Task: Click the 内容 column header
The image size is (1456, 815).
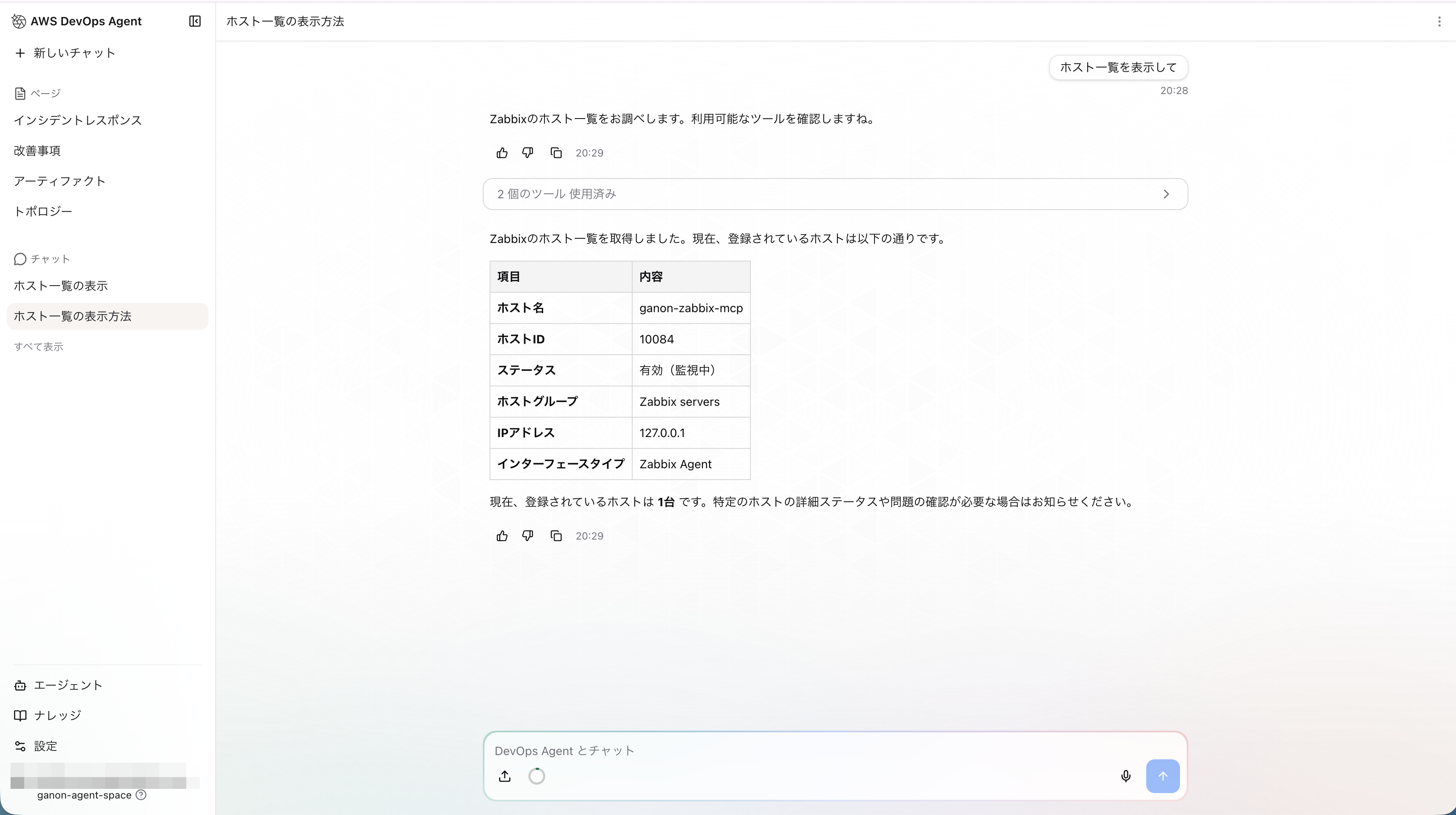Action: click(691, 277)
